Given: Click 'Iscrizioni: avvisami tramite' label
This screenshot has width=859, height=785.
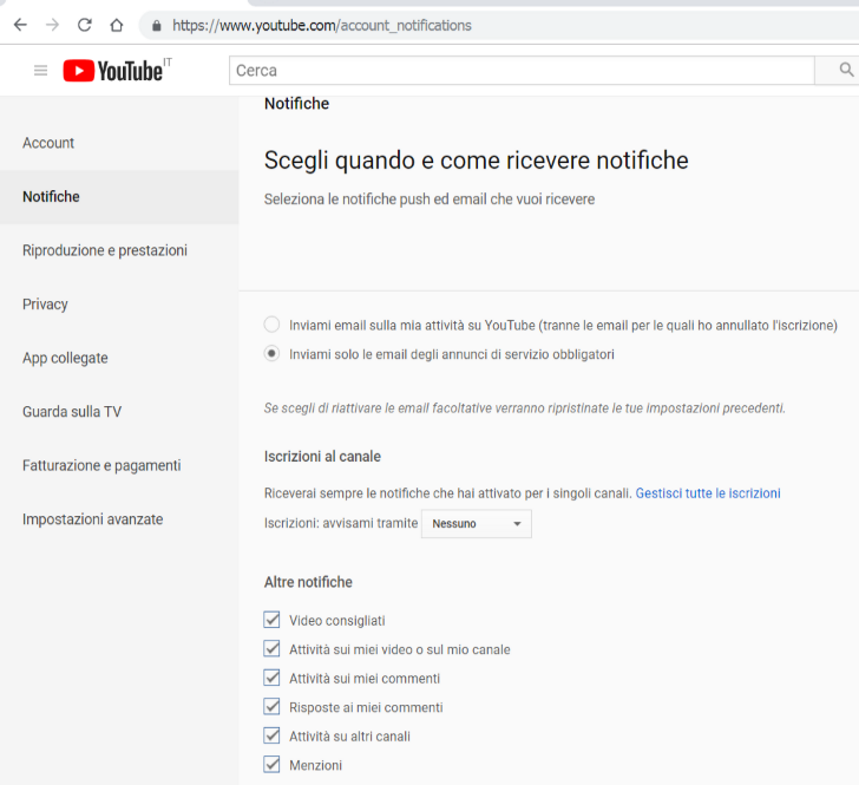Looking at the screenshot, I should coord(341,523).
